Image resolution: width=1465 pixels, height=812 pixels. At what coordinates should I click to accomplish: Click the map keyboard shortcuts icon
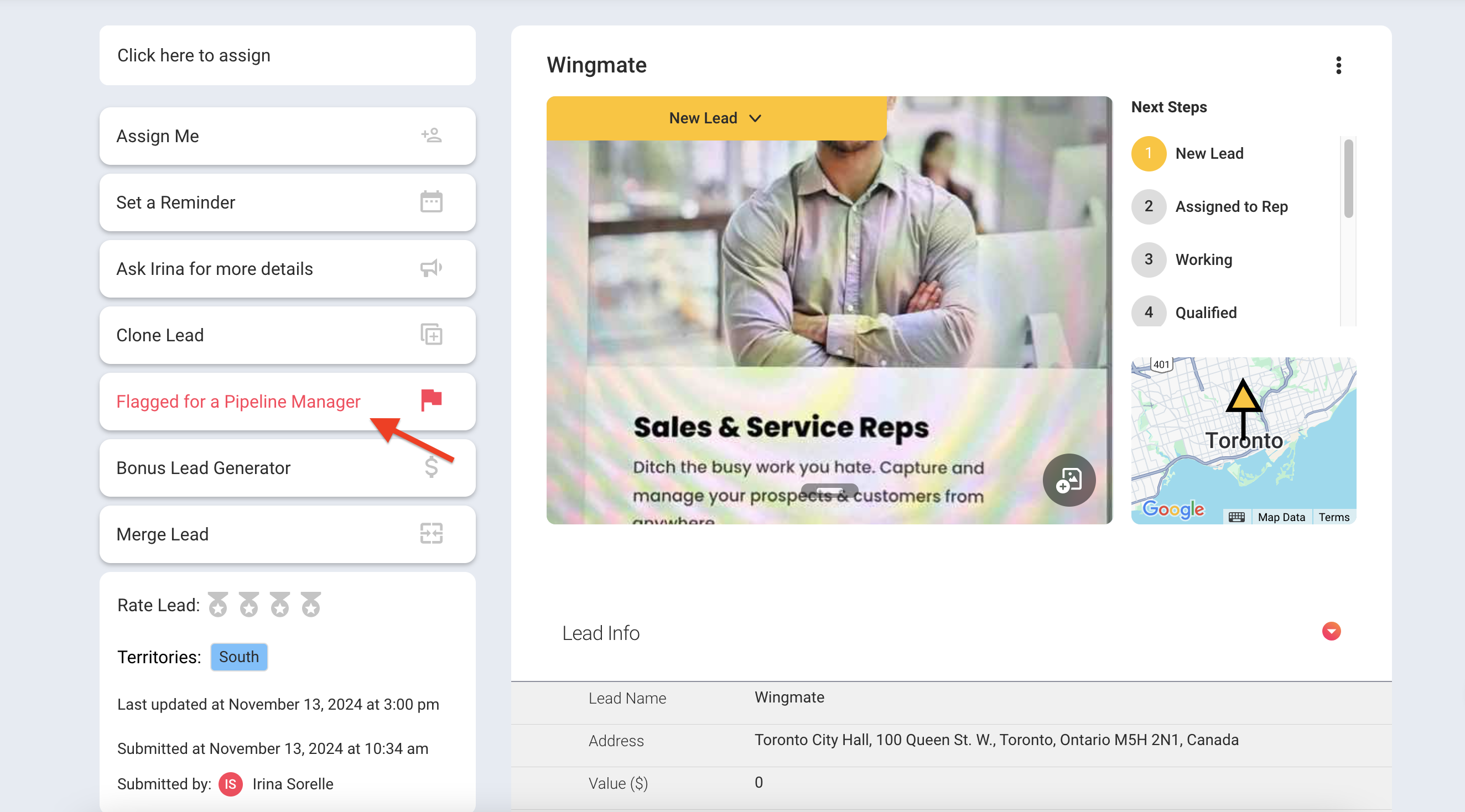(1237, 517)
